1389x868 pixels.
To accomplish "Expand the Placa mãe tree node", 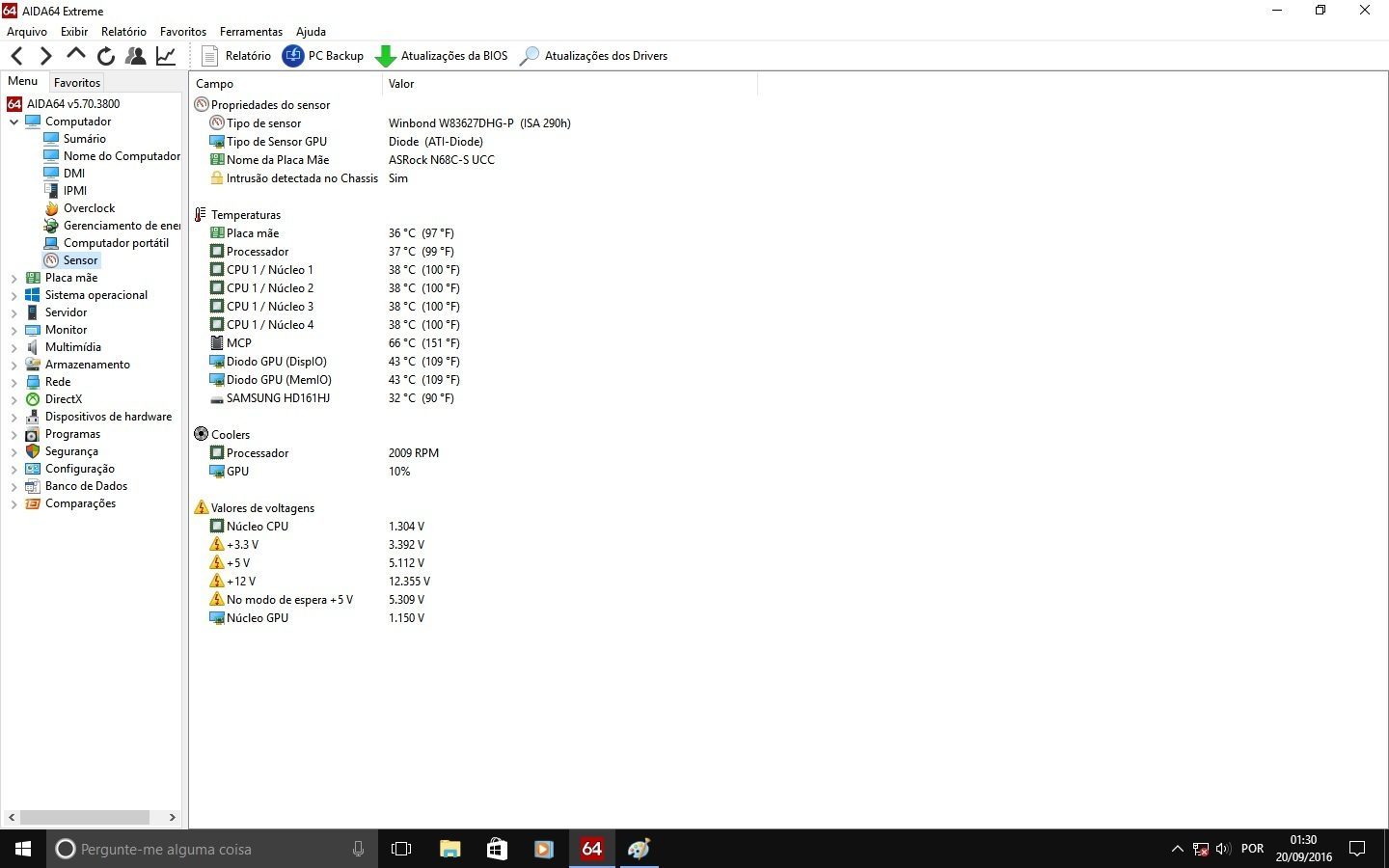I will tap(14, 278).
